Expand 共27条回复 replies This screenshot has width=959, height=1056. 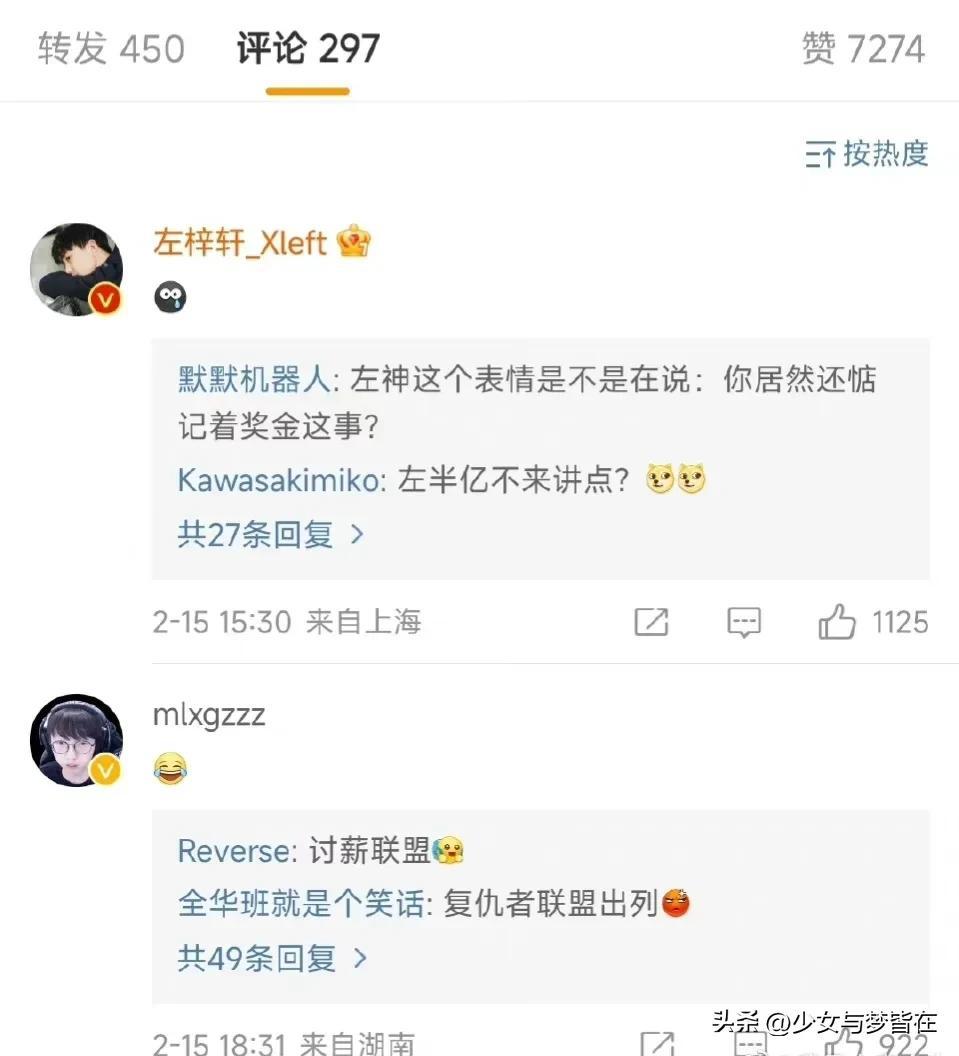point(270,534)
